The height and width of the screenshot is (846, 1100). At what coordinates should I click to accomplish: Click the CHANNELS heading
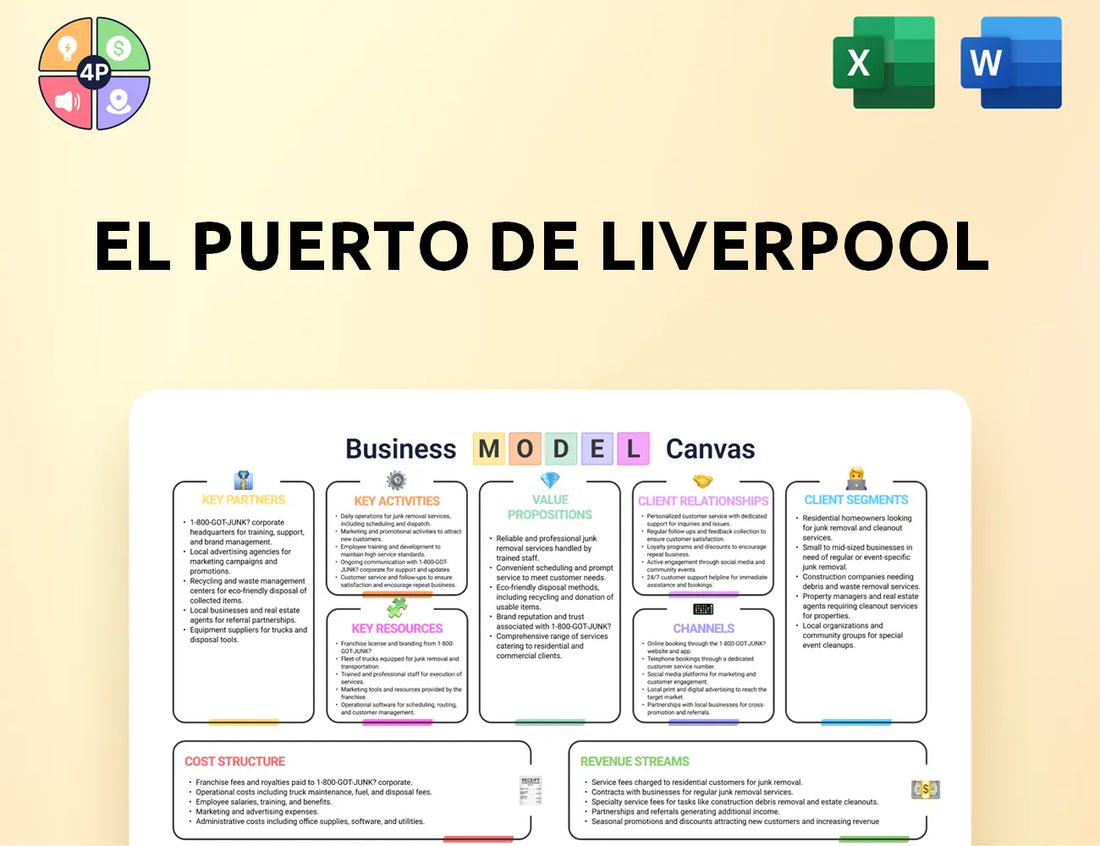tap(704, 629)
